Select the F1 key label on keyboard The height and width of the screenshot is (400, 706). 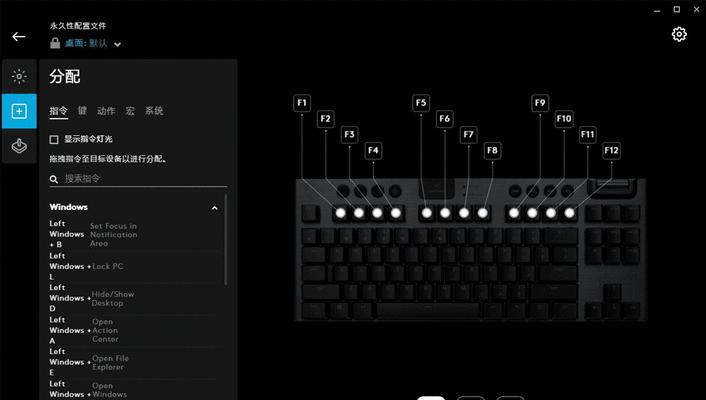tap(302, 103)
